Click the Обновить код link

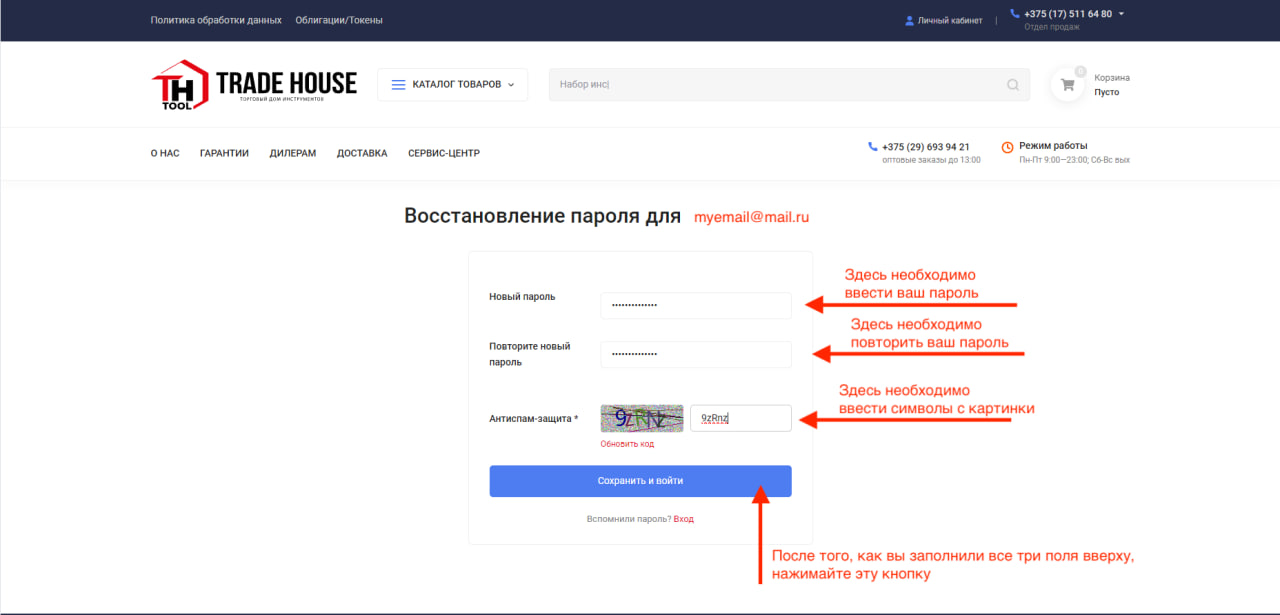point(627,444)
